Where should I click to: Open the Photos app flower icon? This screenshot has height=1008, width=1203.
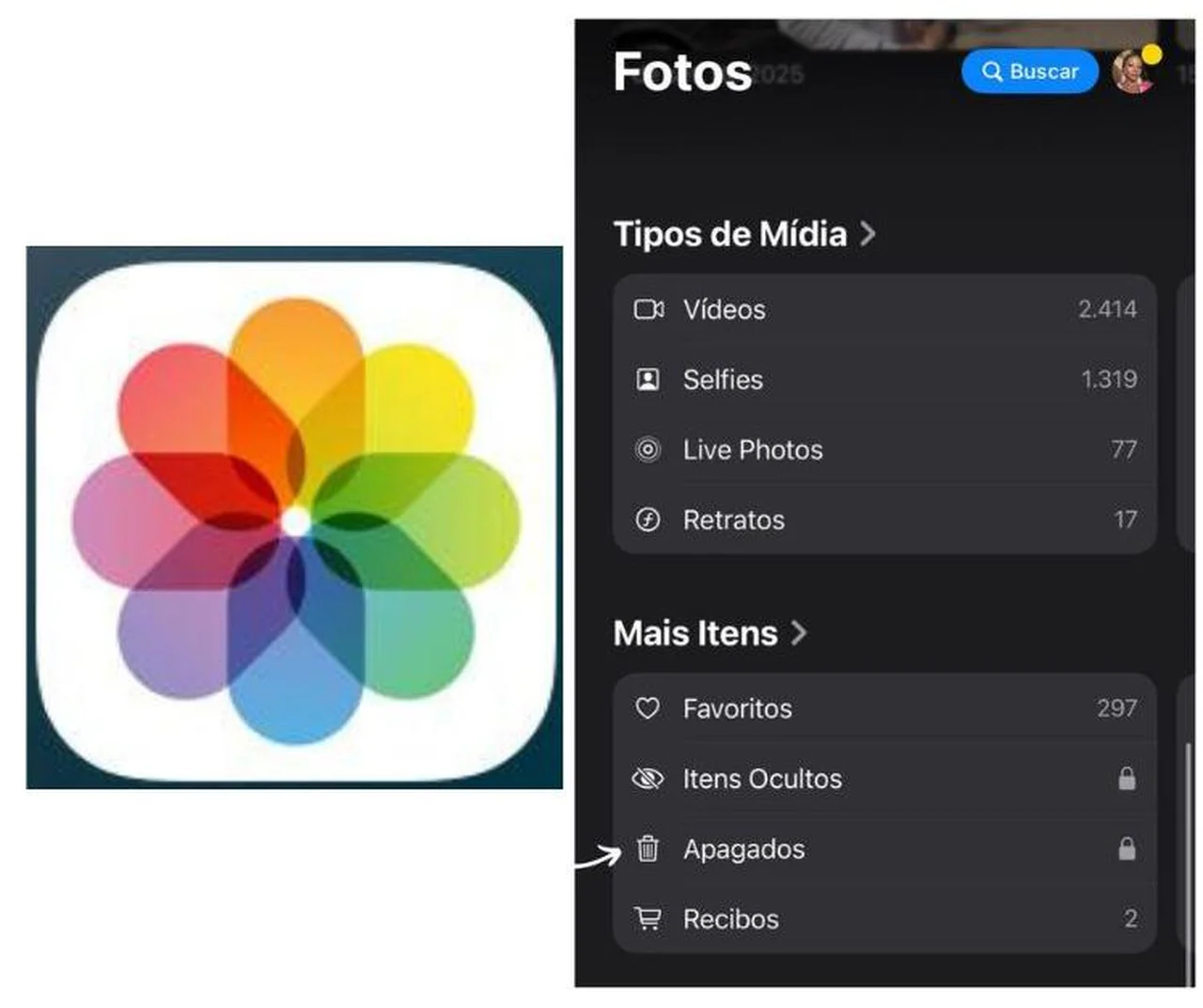coord(295,519)
